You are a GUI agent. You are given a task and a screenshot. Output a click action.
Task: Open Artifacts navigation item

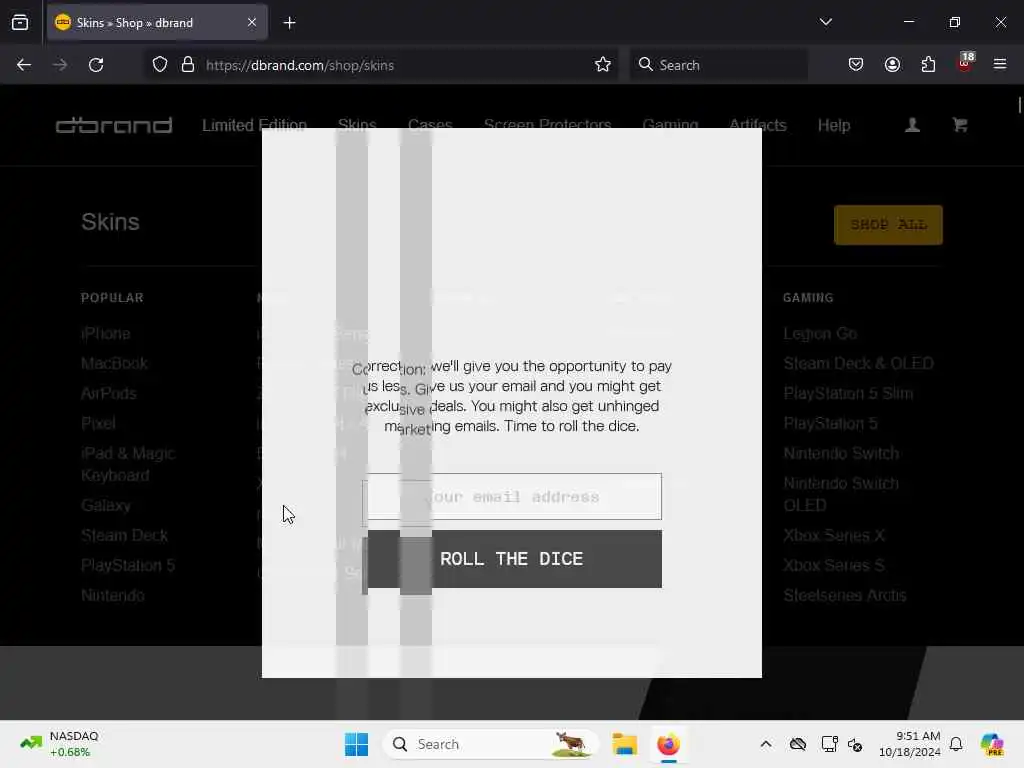[x=758, y=125]
